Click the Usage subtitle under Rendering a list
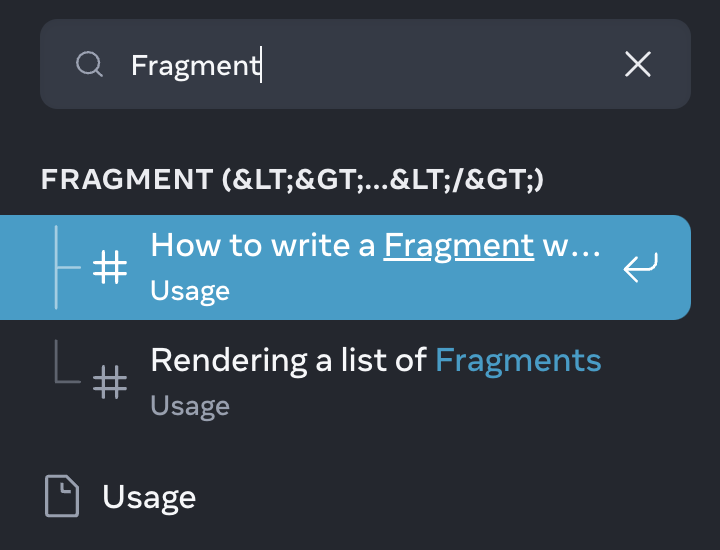 tap(190, 406)
